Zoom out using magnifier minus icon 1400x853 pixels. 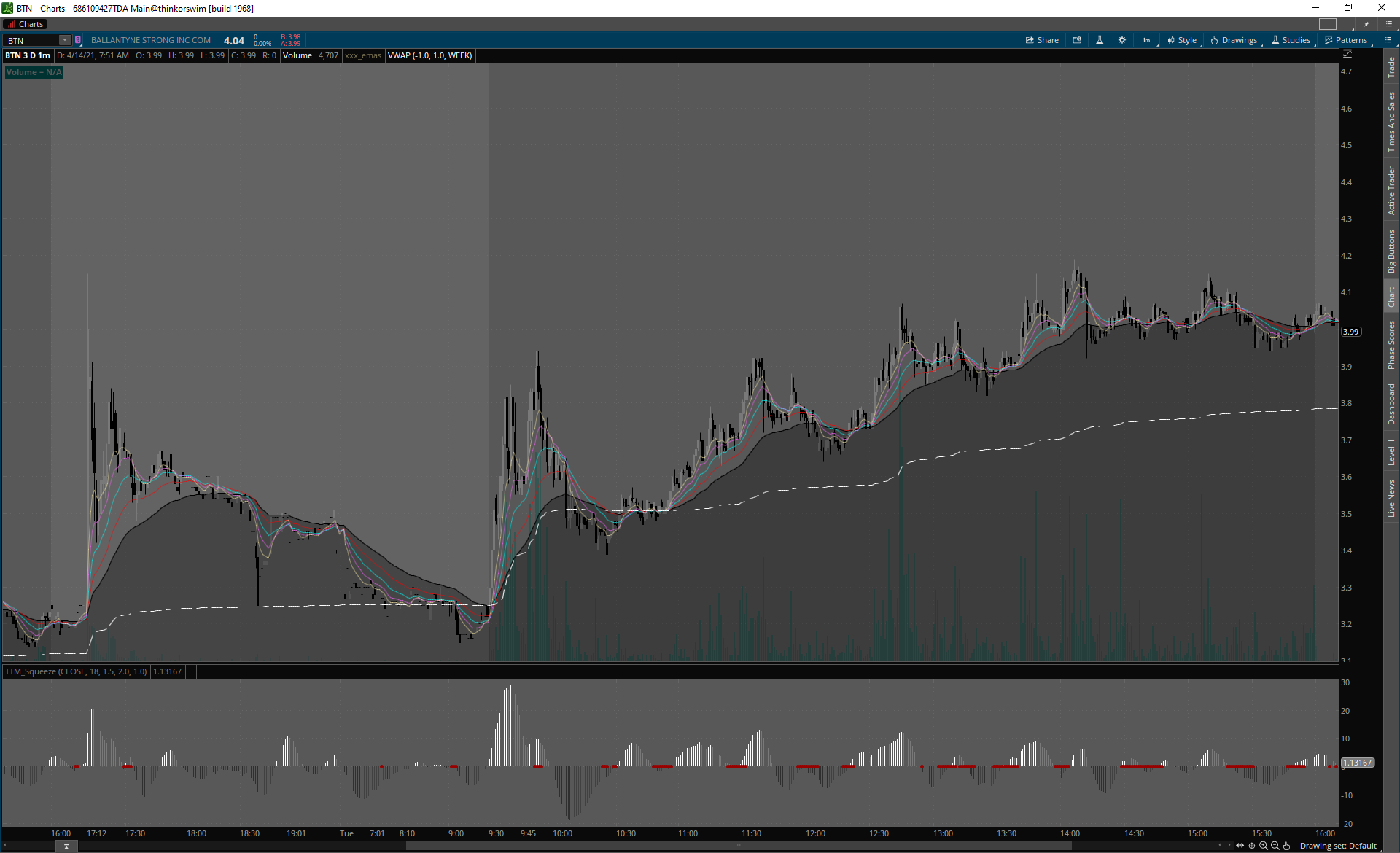point(1275,846)
